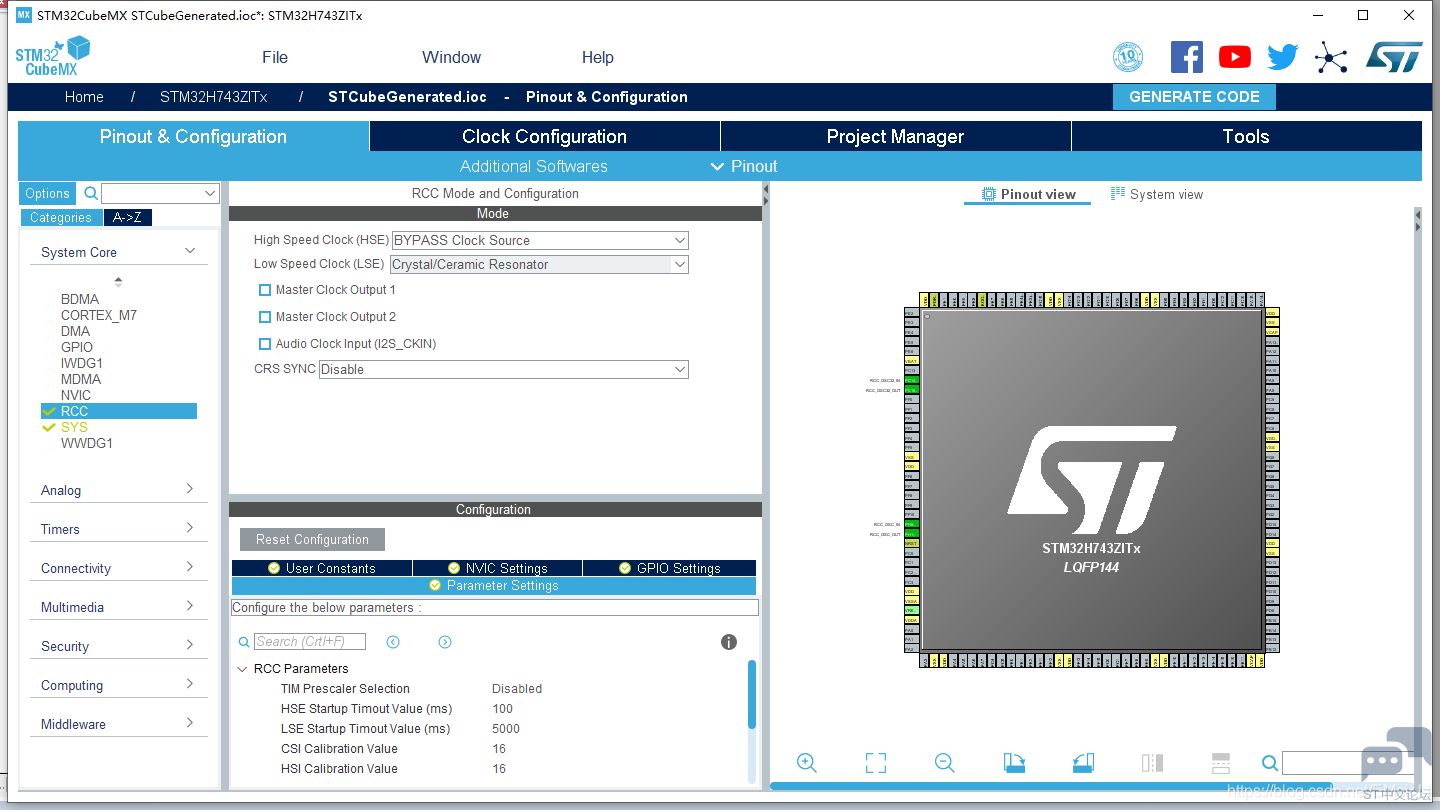1440x810 pixels.
Task: Go to next parameter search result
Action: point(445,642)
